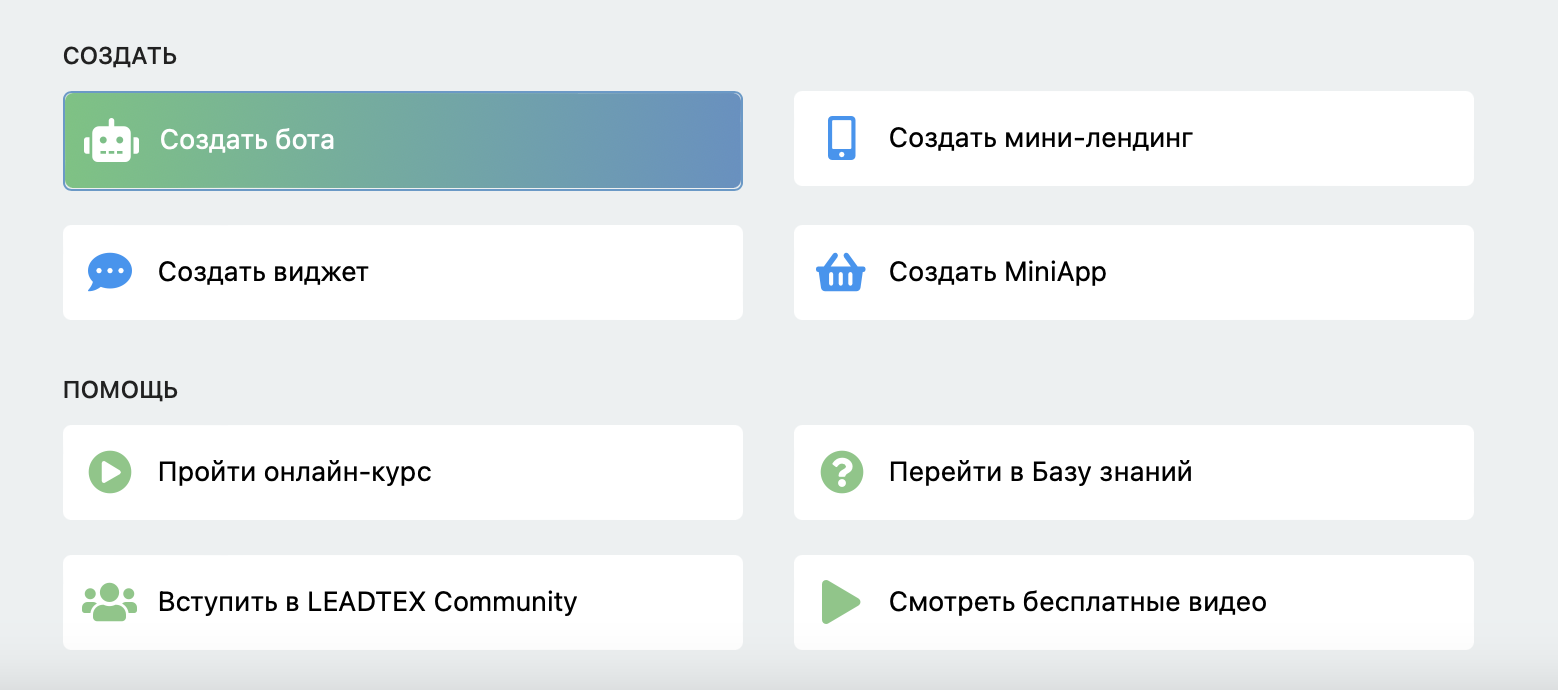
Task: Click the smartphone icon for мини-лендинг
Action: [x=841, y=138]
